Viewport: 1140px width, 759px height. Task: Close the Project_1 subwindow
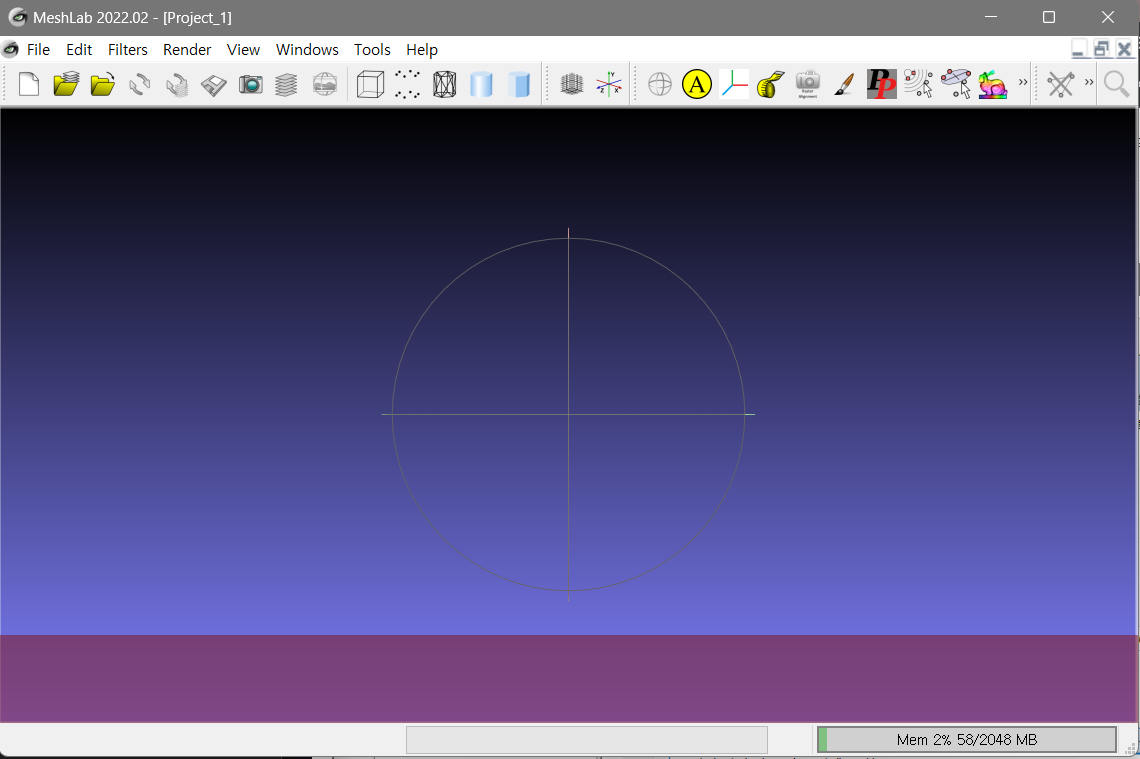(x=1124, y=49)
